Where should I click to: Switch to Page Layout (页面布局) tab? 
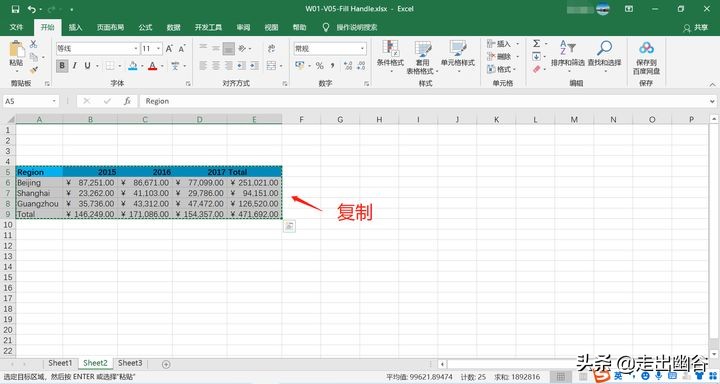[x=110, y=28]
